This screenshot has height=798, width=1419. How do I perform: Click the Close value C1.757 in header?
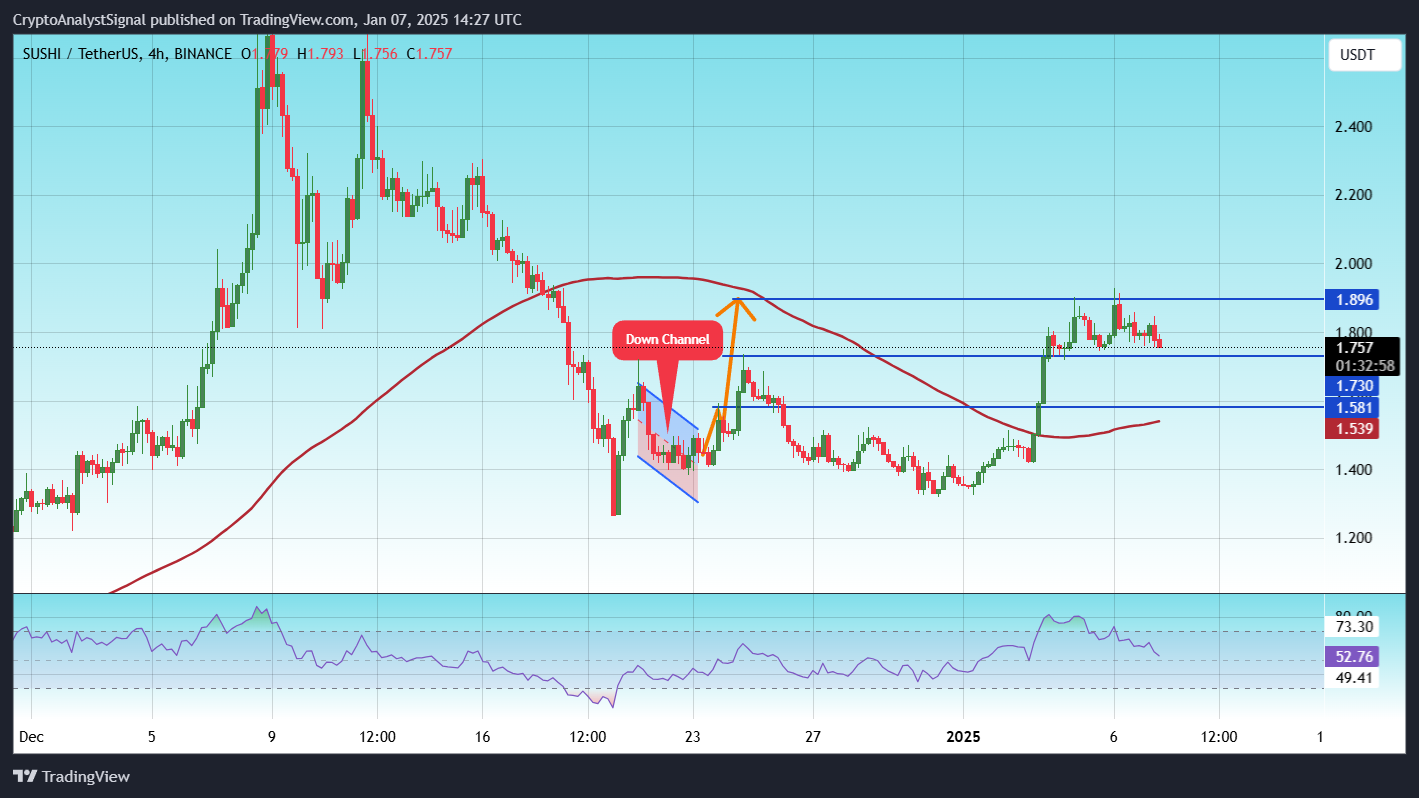429,53
